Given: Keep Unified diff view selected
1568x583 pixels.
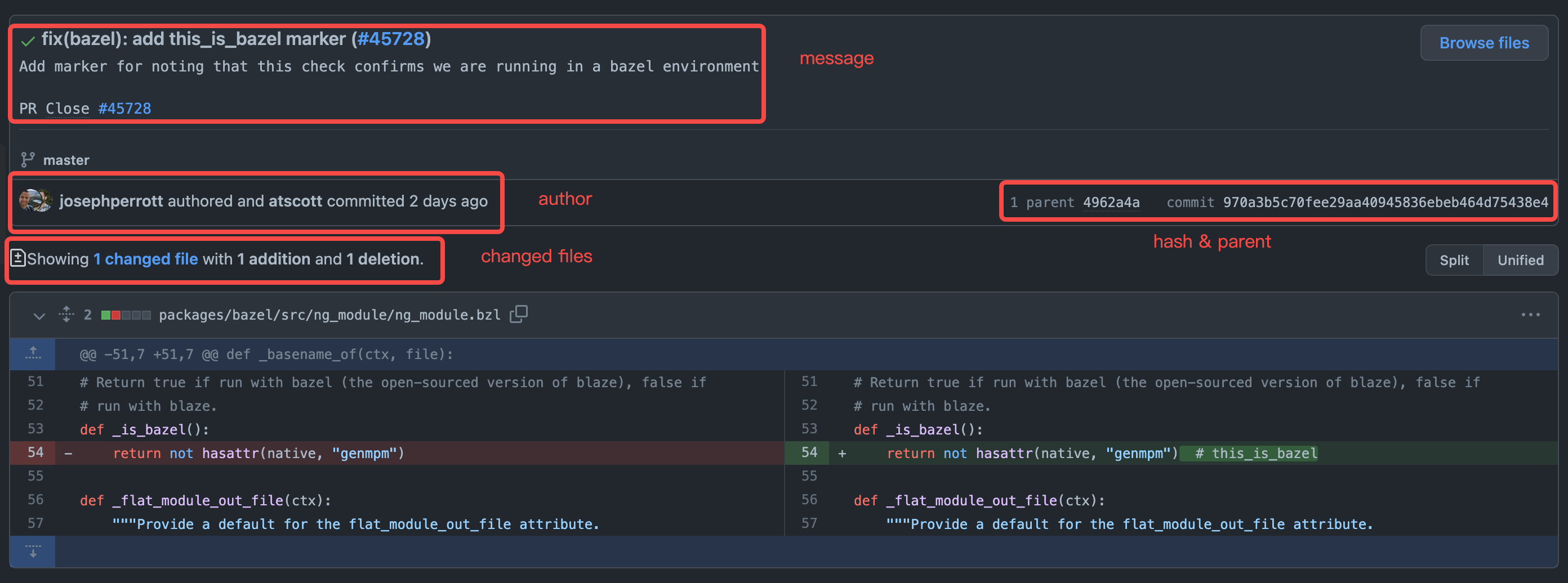Looking at the screenshot, I should (x=1520, y=259).
